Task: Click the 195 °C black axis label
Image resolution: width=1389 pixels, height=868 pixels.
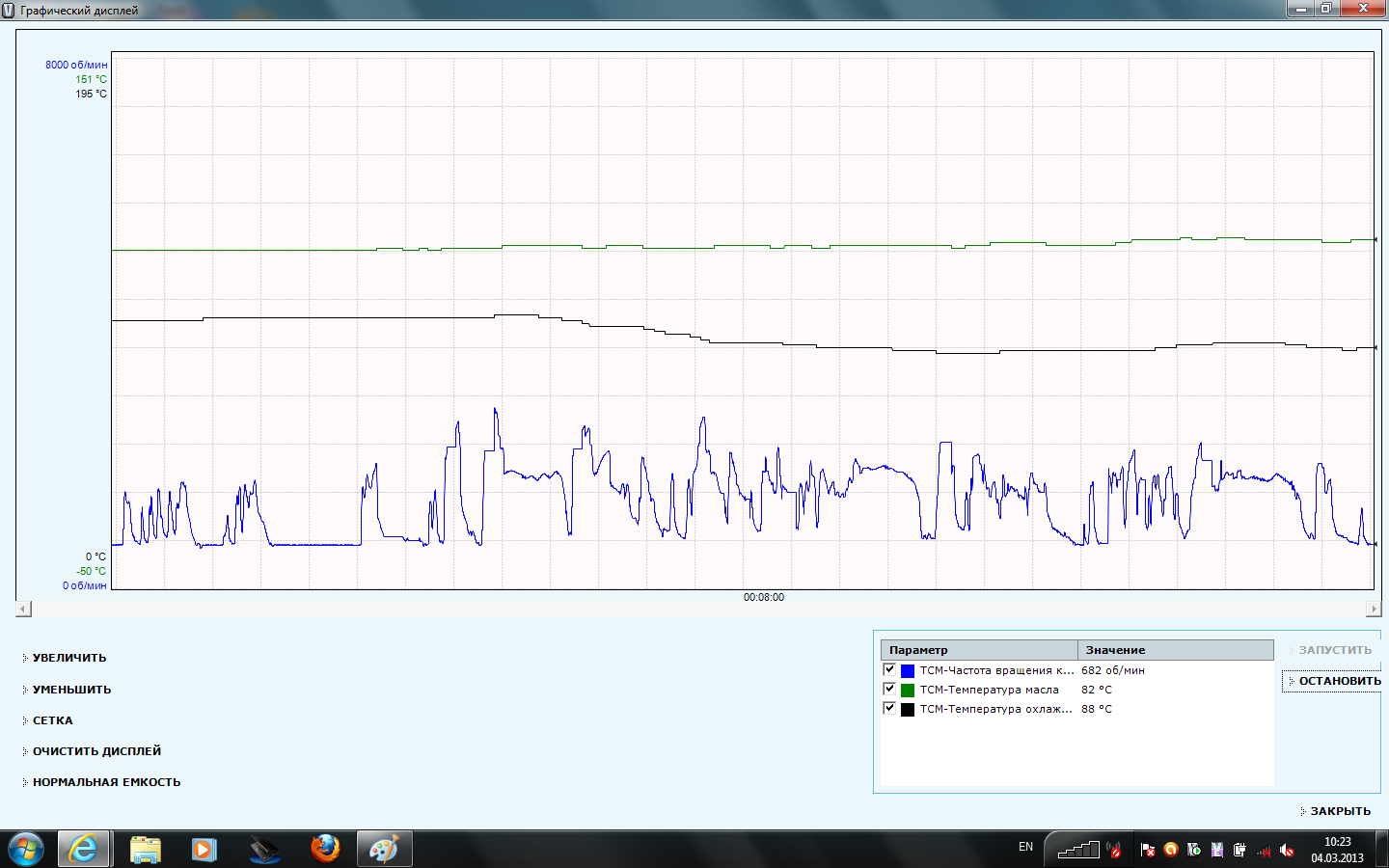Action: tap(92, 94)
